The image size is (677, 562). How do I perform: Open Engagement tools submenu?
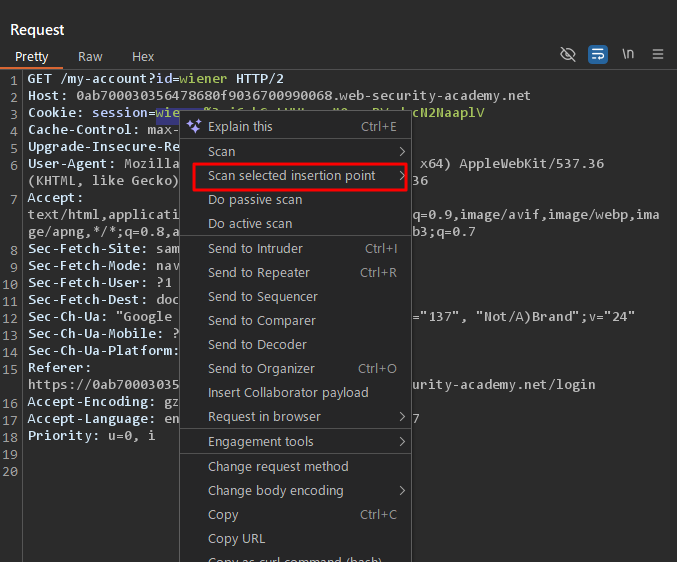295,442
